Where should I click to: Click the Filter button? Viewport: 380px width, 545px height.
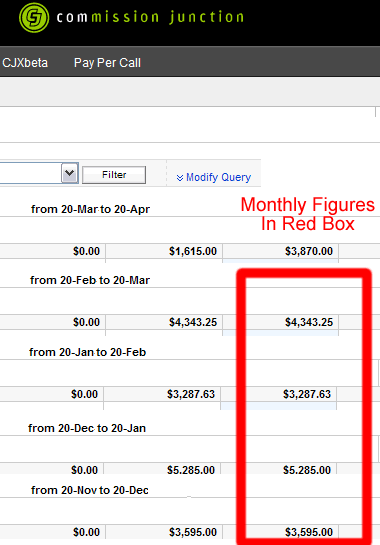pos(114,174)
